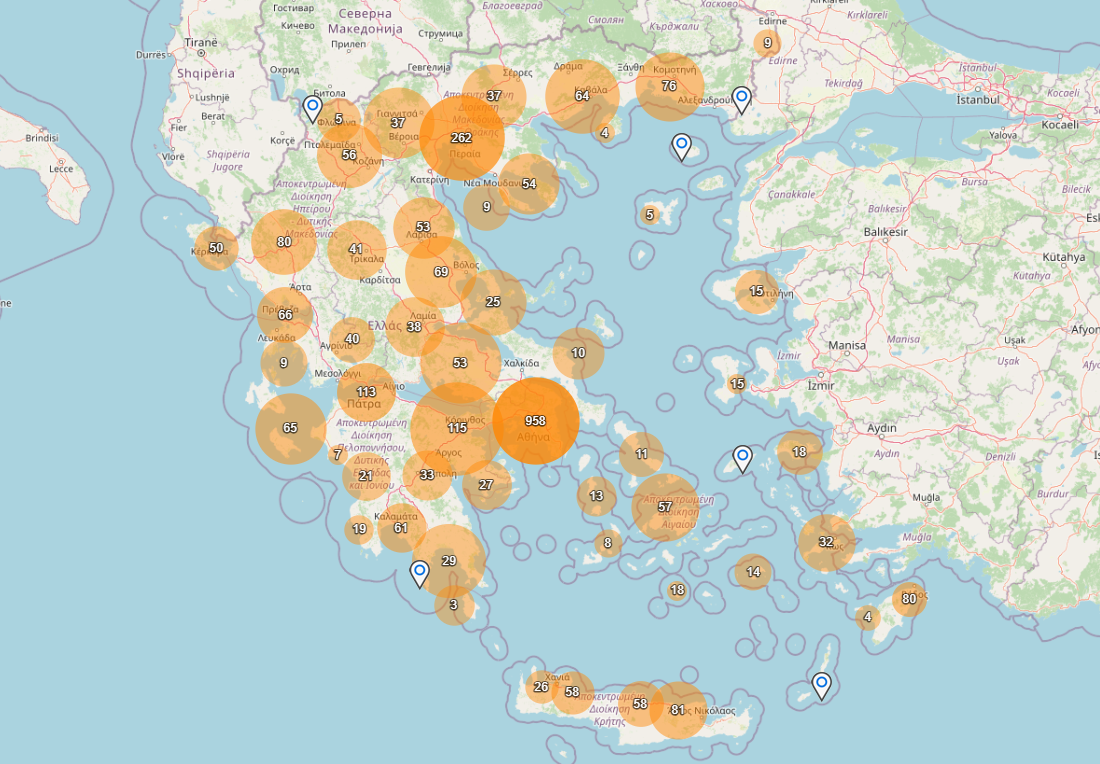Expand the 14 cluster in southern Cyclades
The image size is (1100, 764).
click(x=753, y=572)
